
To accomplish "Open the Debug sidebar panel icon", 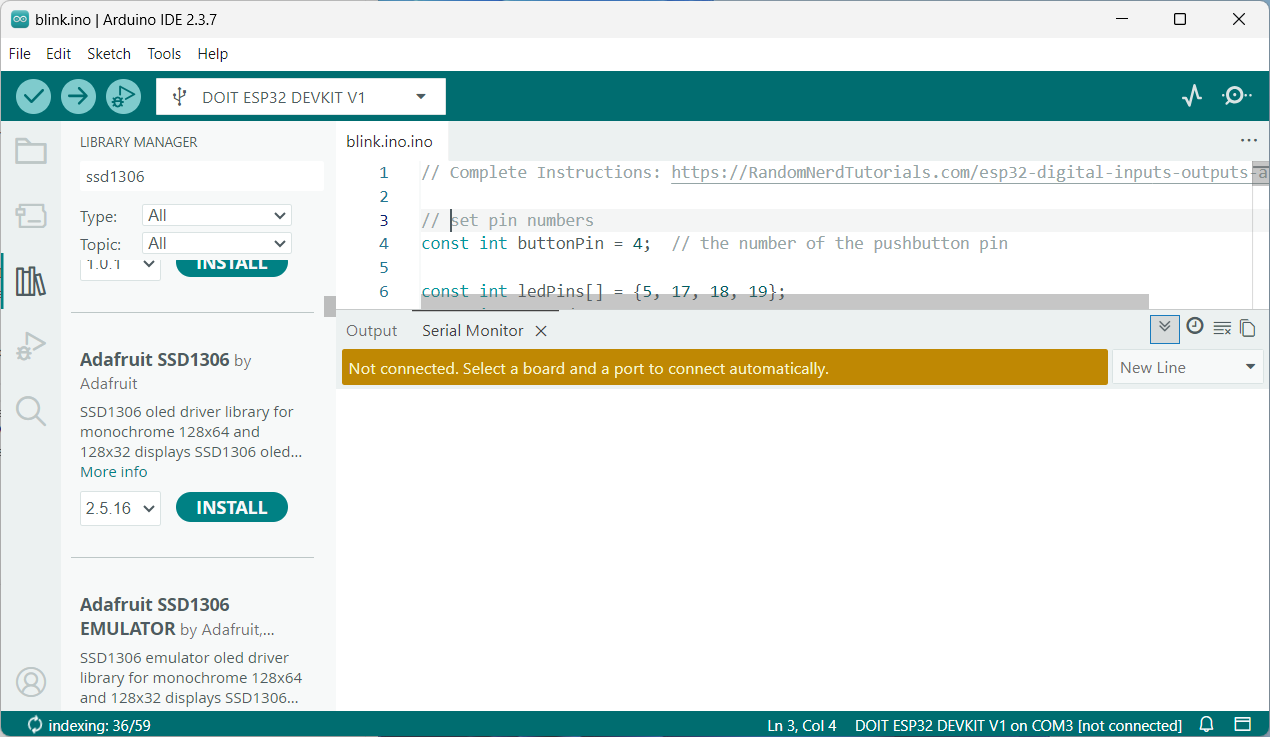I will tap(31, 346).
